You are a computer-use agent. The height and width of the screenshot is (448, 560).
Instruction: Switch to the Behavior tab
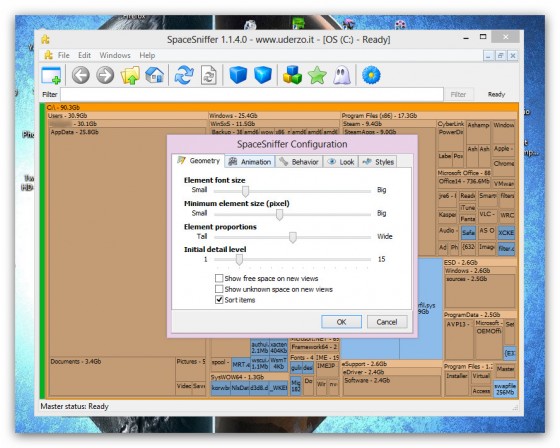click(x=299, y=162)
